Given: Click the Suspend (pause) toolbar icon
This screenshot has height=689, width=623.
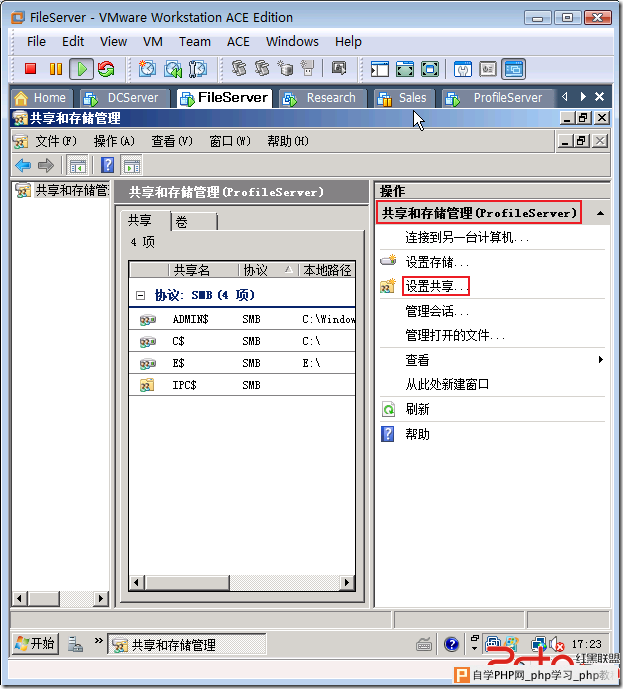Looking at the screenshot, I should pyautogui.click(x=56, y=69).
